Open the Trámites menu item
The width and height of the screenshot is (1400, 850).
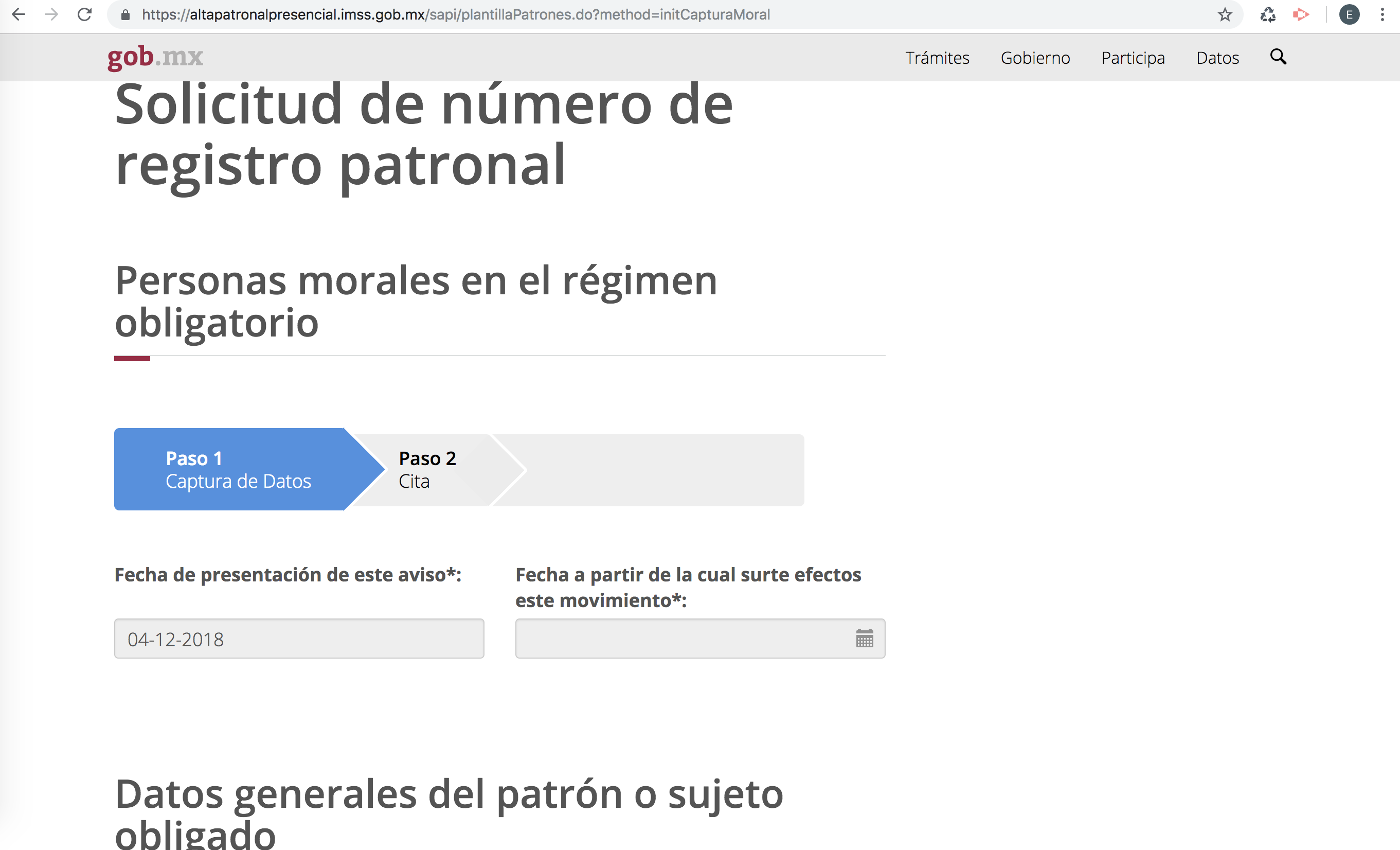click(937, 58)
